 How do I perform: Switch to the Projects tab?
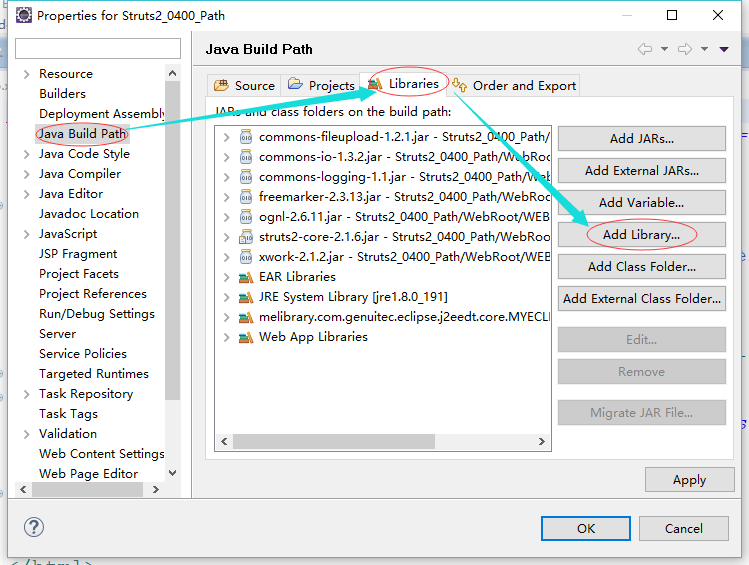pyautogui.click(x=321, y=85)
